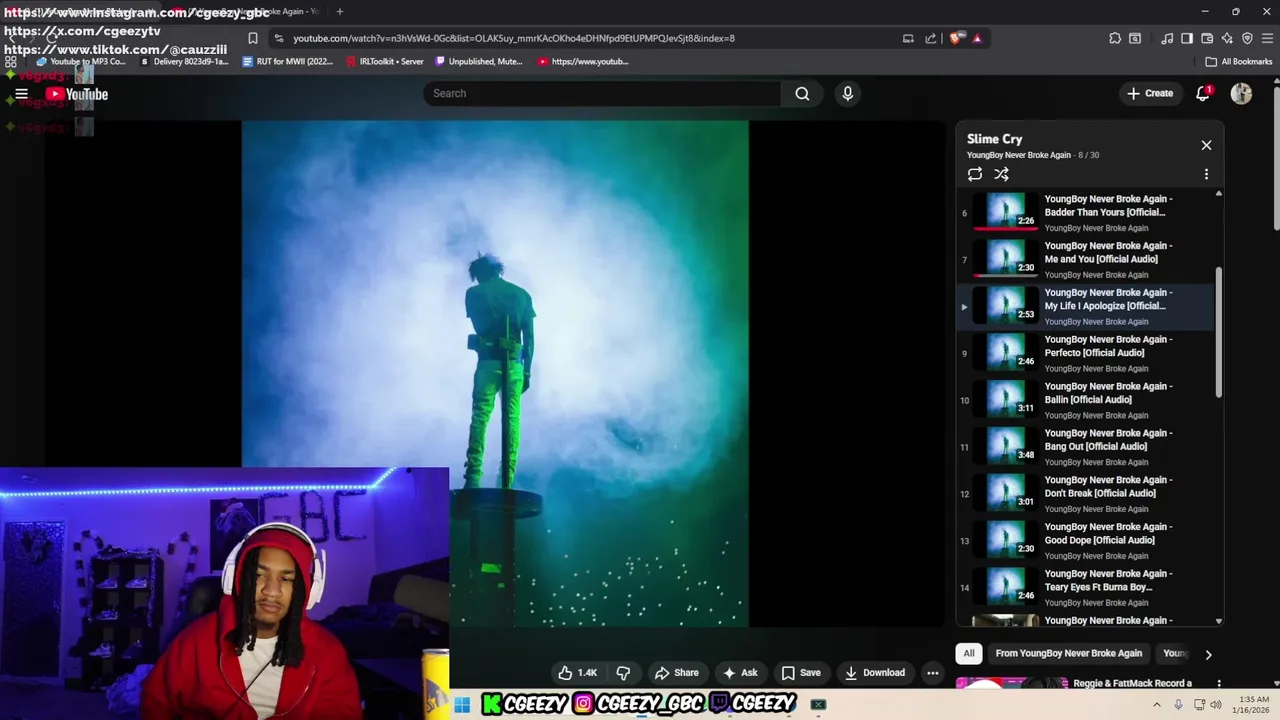The image size is (1280, 720).
Task: Start voice search with the microphone
Action: (848, 93)
